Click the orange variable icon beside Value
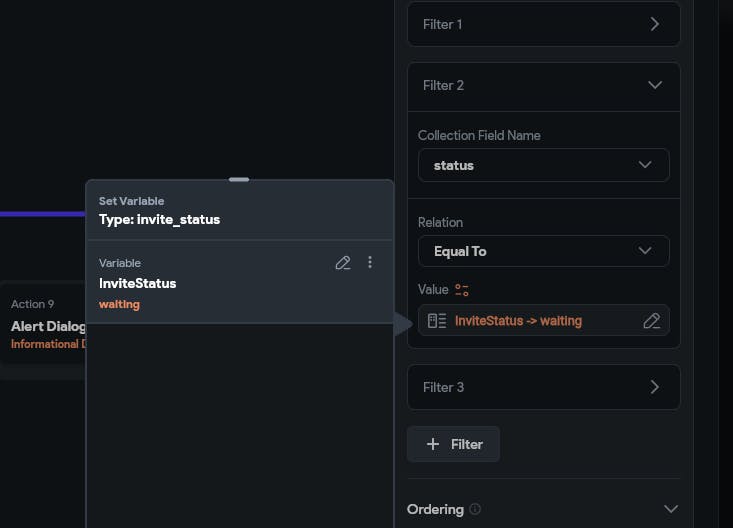The height and width of the screenshot is (528, 733). (x=462, y=290)
